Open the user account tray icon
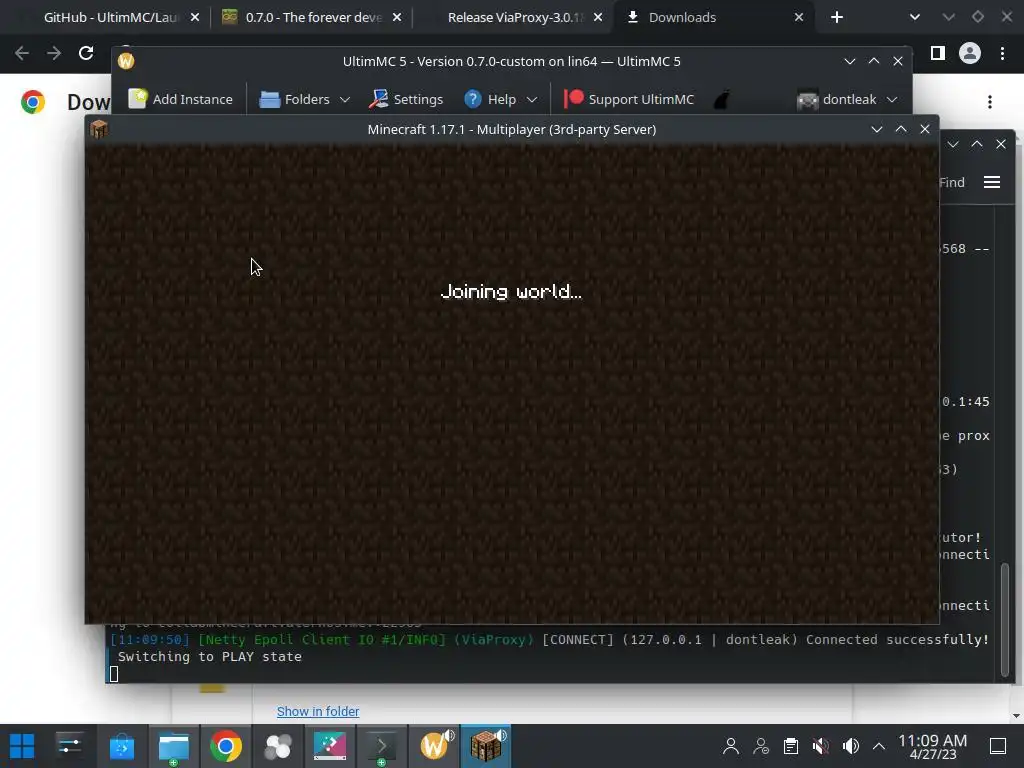 pyautogui.click(x=731, y=746)
